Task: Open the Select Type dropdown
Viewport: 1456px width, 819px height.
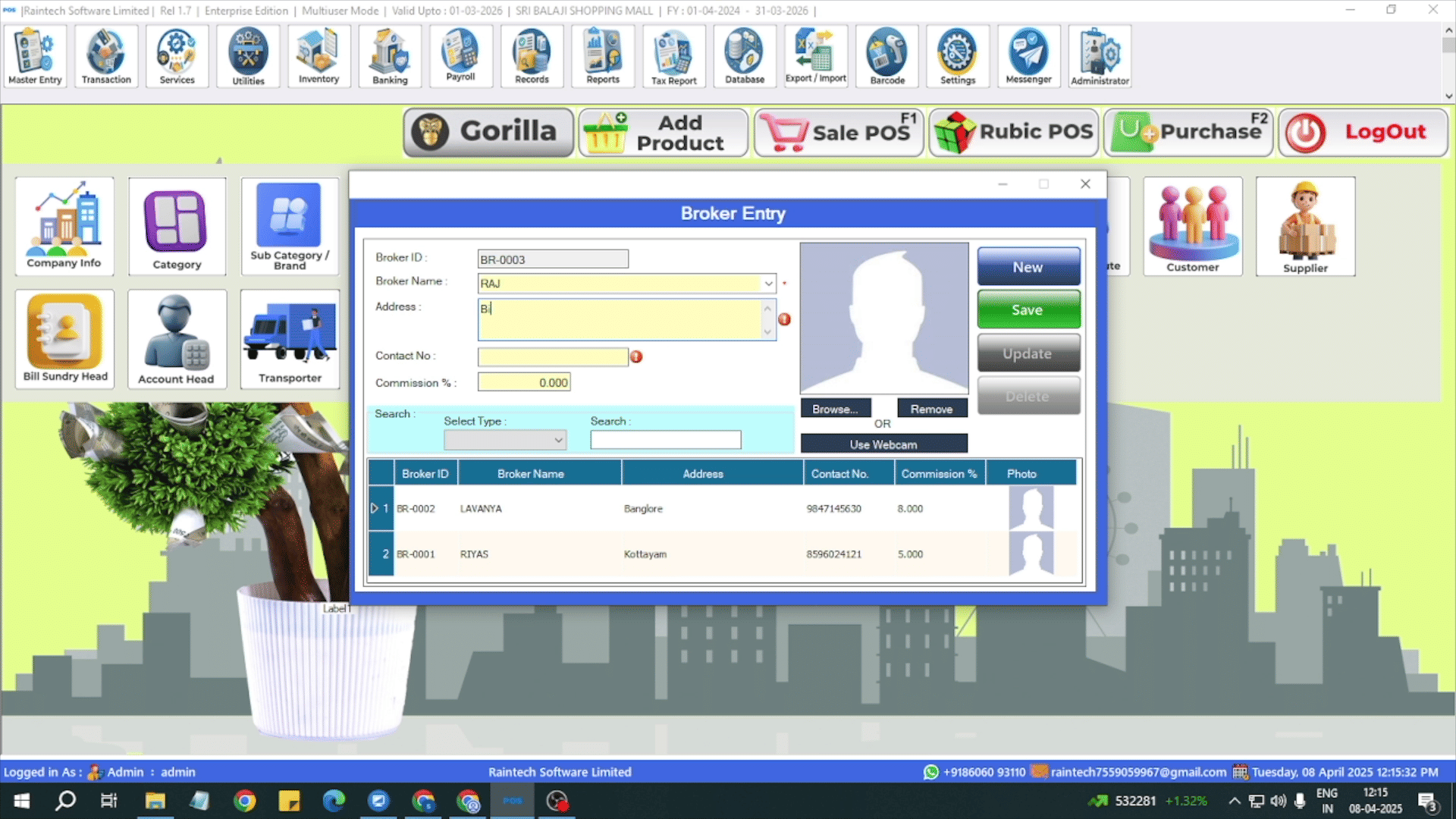Action: (558, 440)
